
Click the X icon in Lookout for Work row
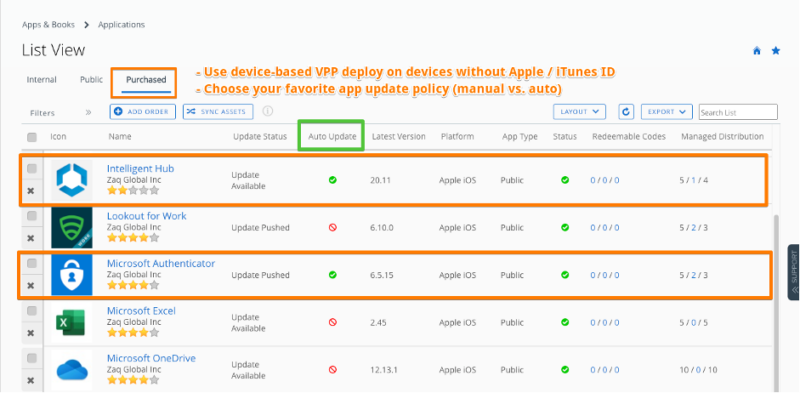(x=31, y=238)
